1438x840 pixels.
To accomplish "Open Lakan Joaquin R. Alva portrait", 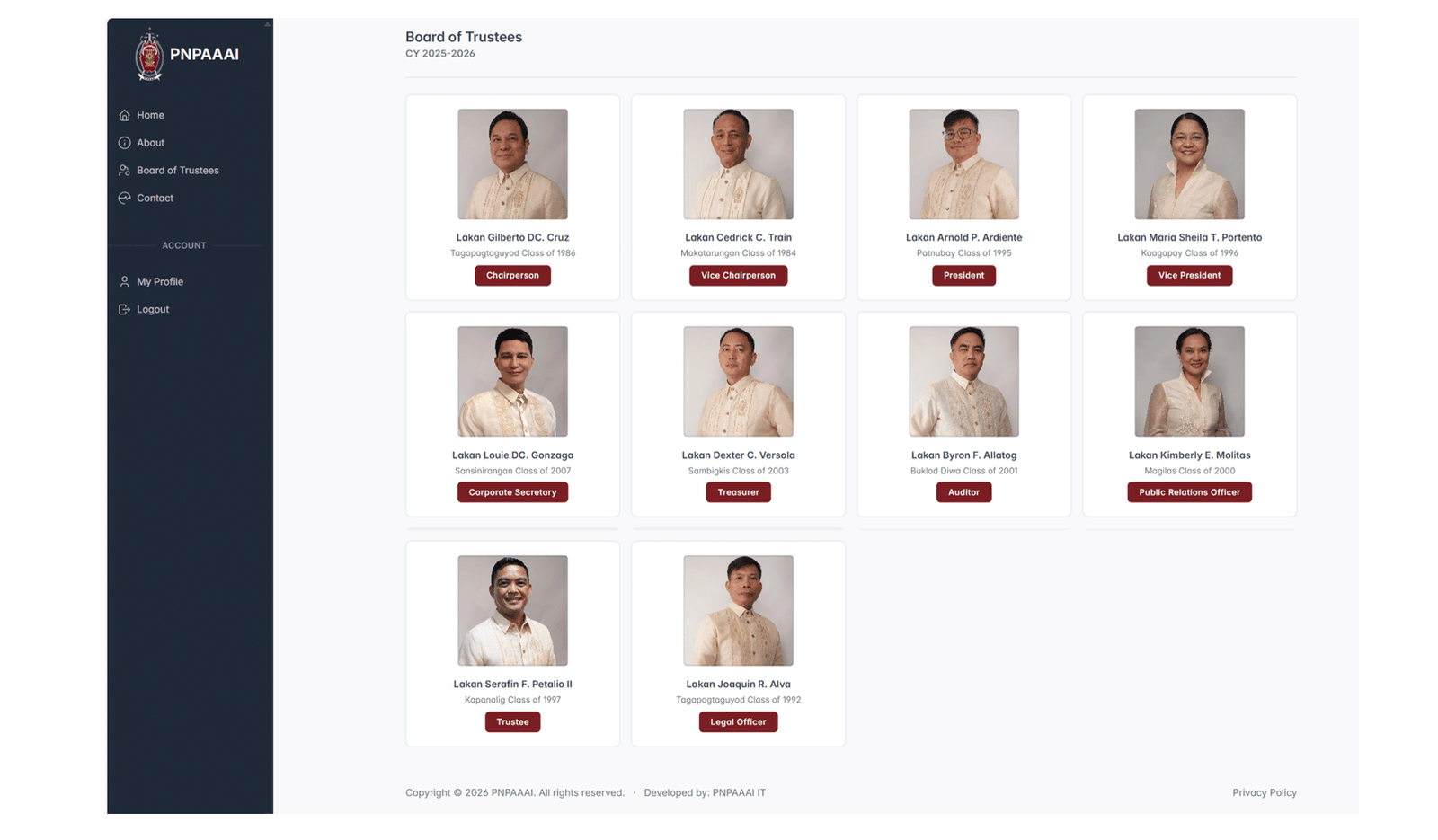I will coord(738,610).
